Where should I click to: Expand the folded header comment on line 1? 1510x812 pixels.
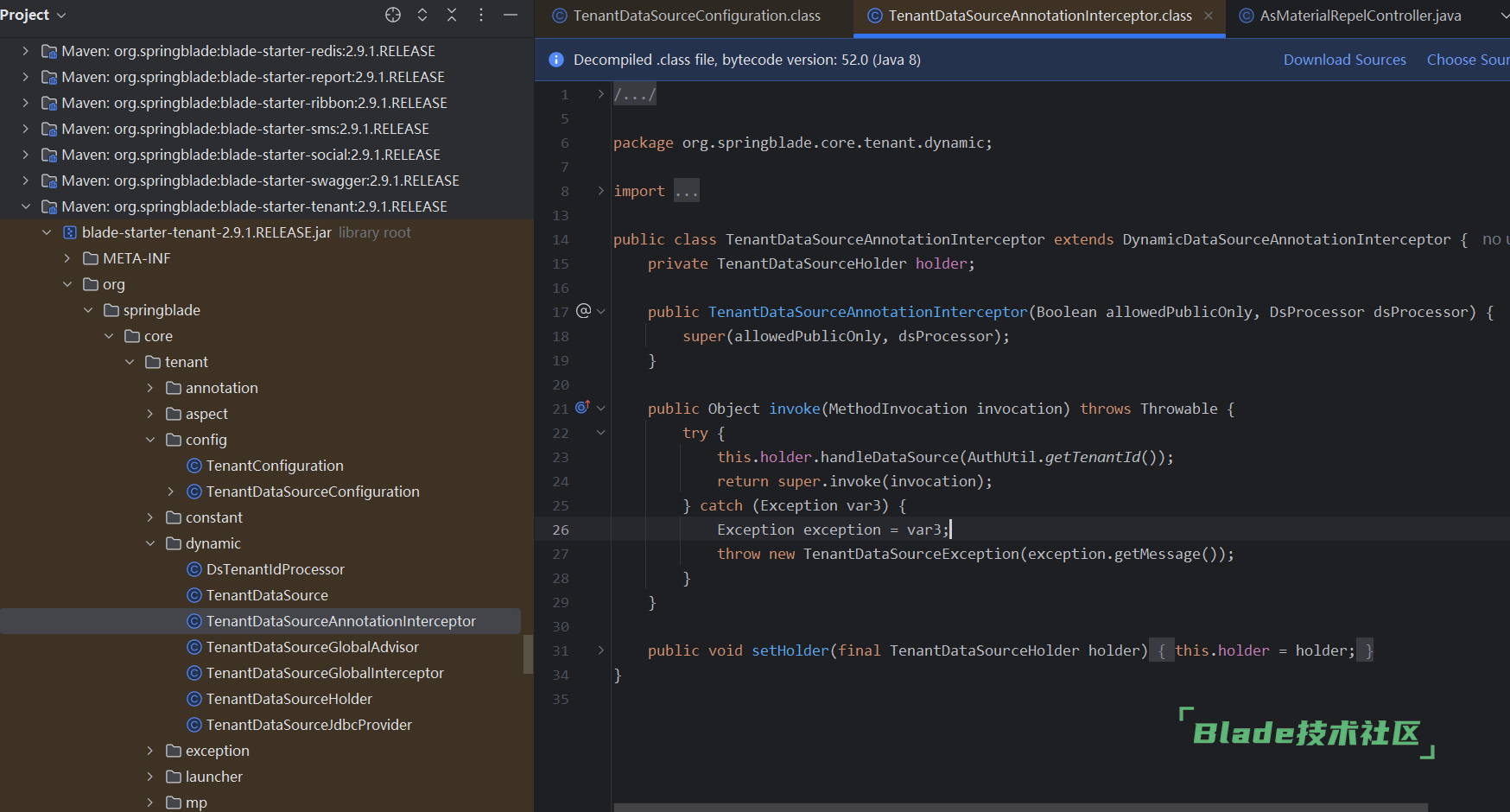(601, 94)
